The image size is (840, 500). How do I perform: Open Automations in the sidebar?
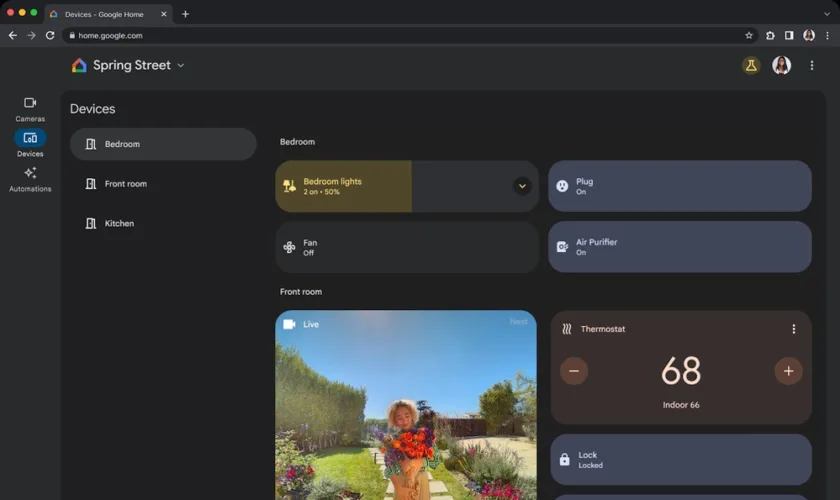click(x=30, y=180)
